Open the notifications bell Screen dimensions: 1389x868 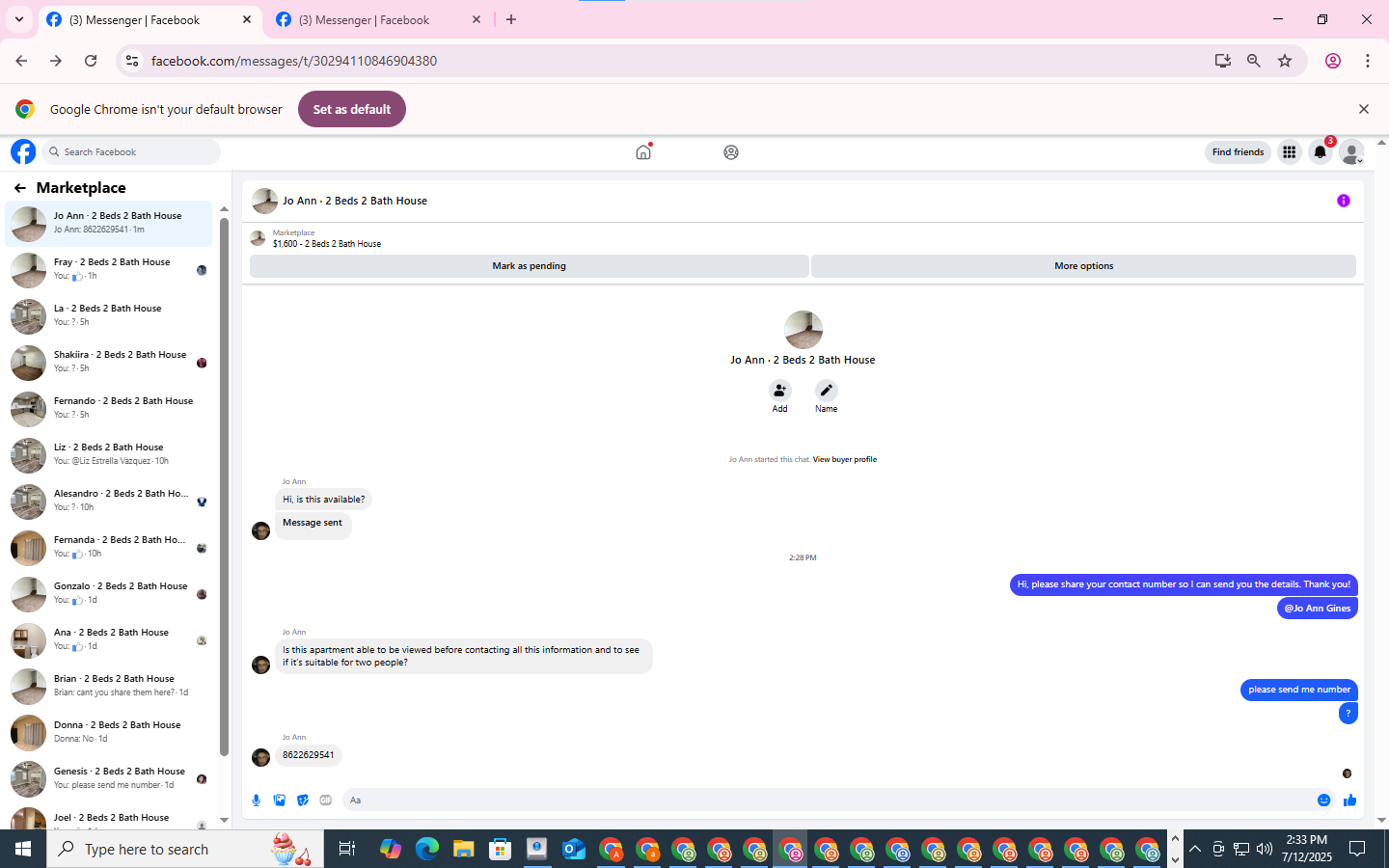coord(1320,151)
